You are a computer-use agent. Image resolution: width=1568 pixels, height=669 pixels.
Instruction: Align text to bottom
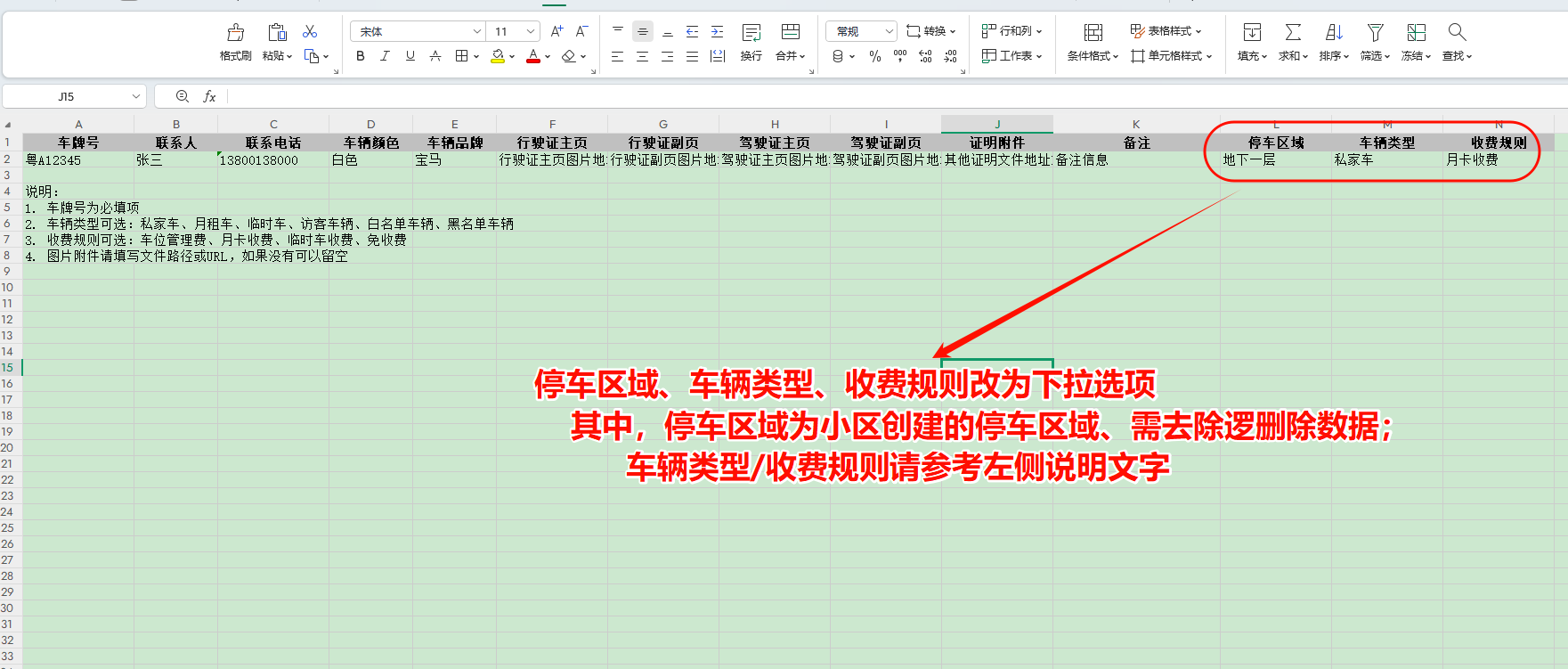click(x=668, y=32)
